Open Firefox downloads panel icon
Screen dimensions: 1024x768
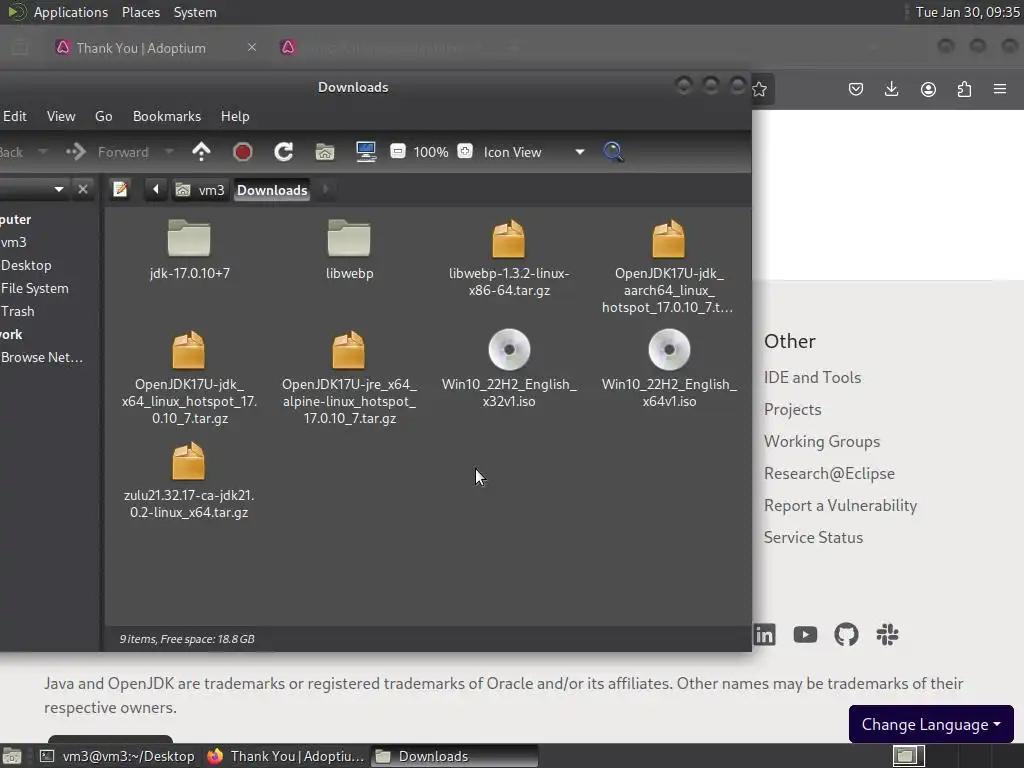[x=891, y=89]
